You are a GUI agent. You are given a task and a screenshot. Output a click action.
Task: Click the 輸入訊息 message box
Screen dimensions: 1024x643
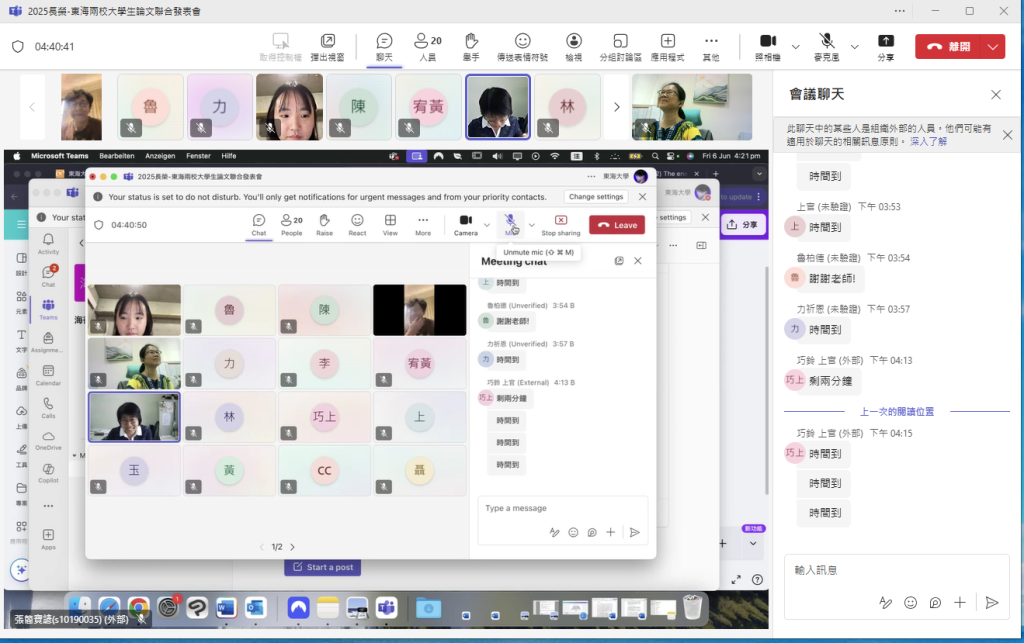(897, 571)
